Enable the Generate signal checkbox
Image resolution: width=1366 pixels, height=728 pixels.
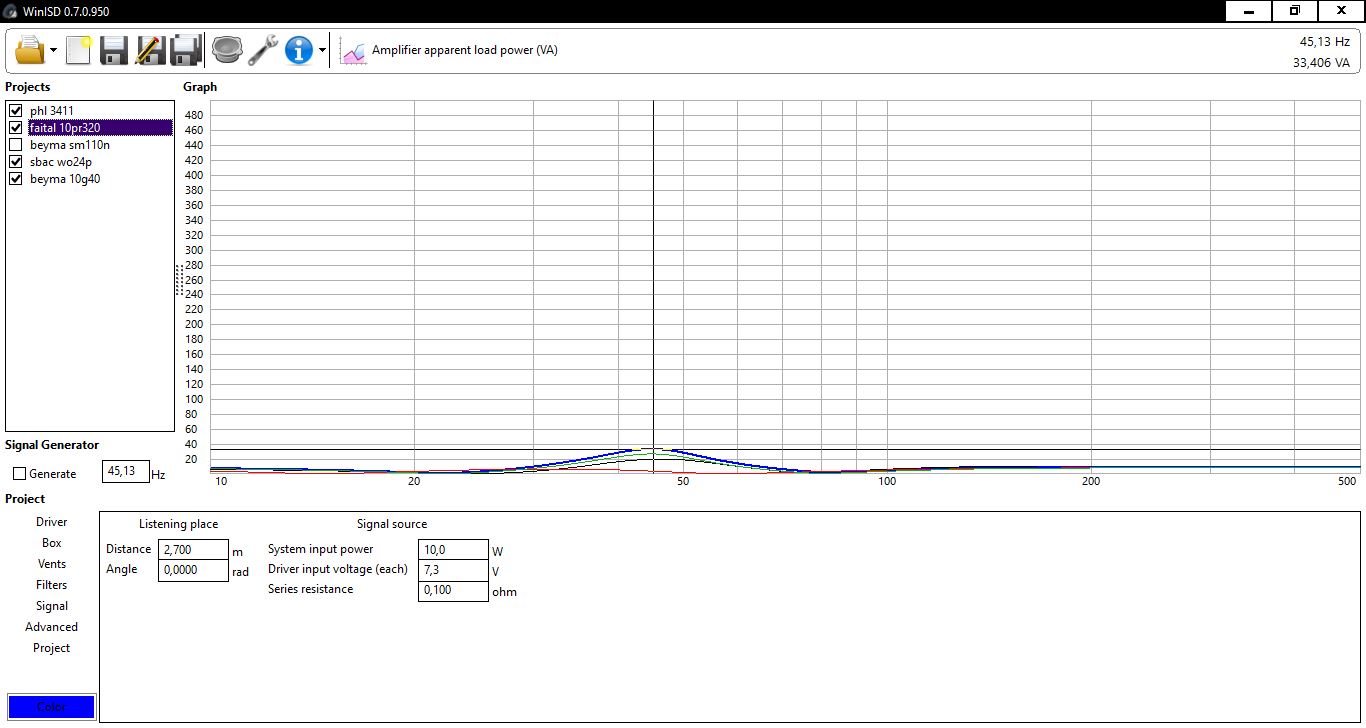coord(19,474)
